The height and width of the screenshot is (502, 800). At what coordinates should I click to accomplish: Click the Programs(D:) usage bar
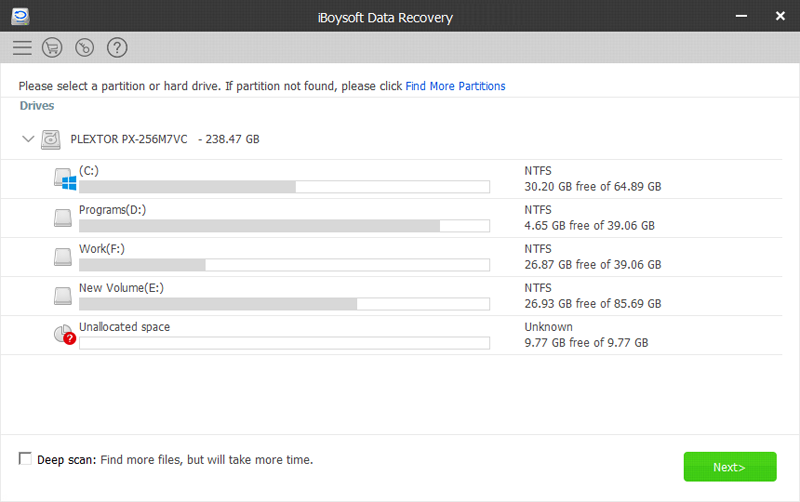coord(284,226)
